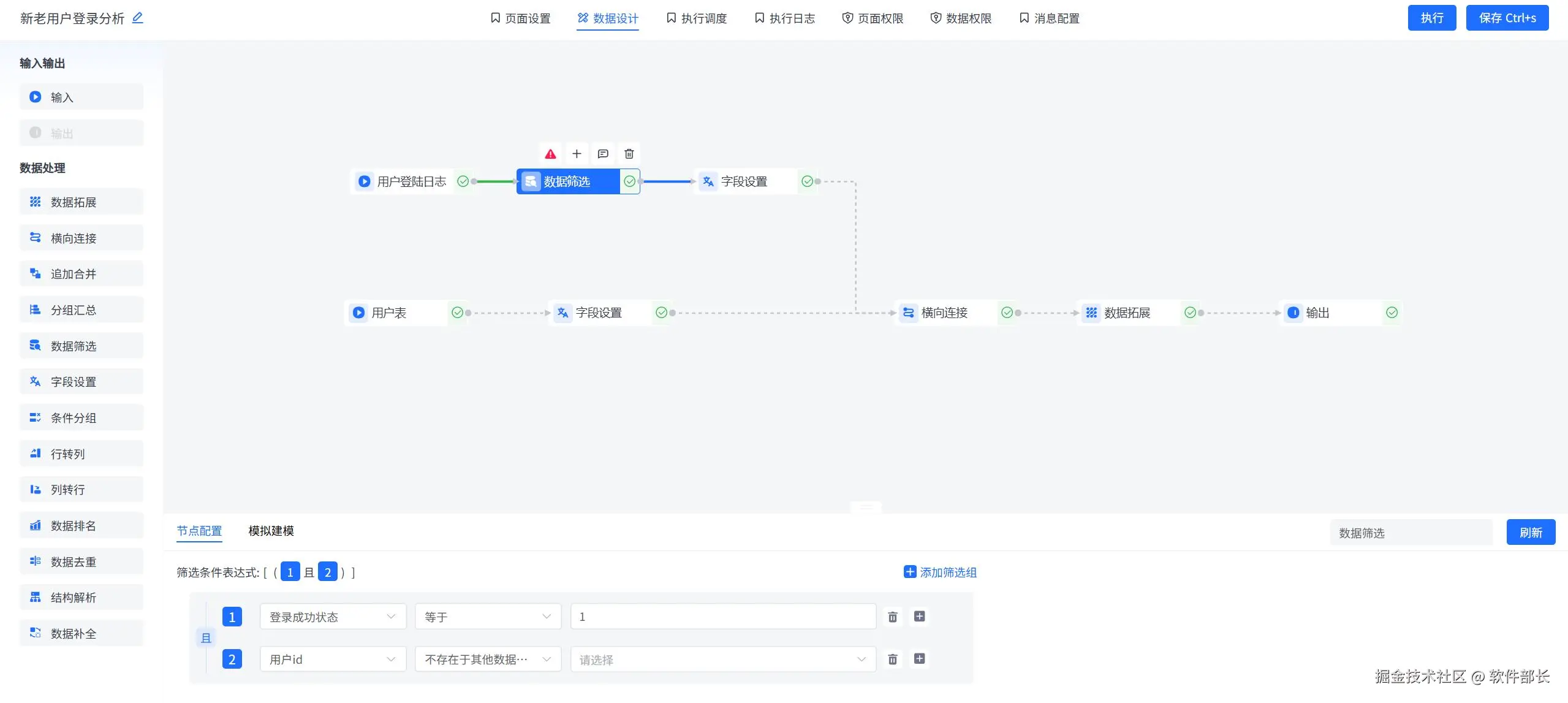Switch to 执行日志 tab
Screen dimensions: 1568x703
[785, 18]
